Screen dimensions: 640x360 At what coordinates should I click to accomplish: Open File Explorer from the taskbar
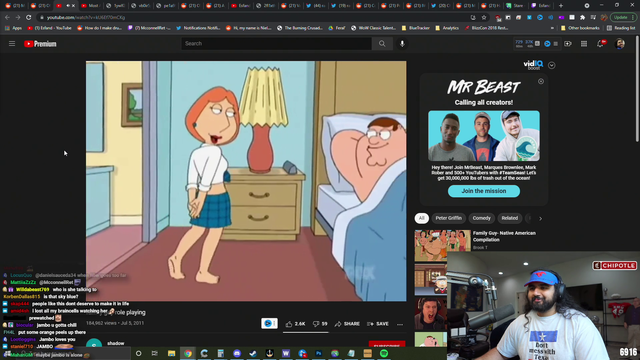171,353
